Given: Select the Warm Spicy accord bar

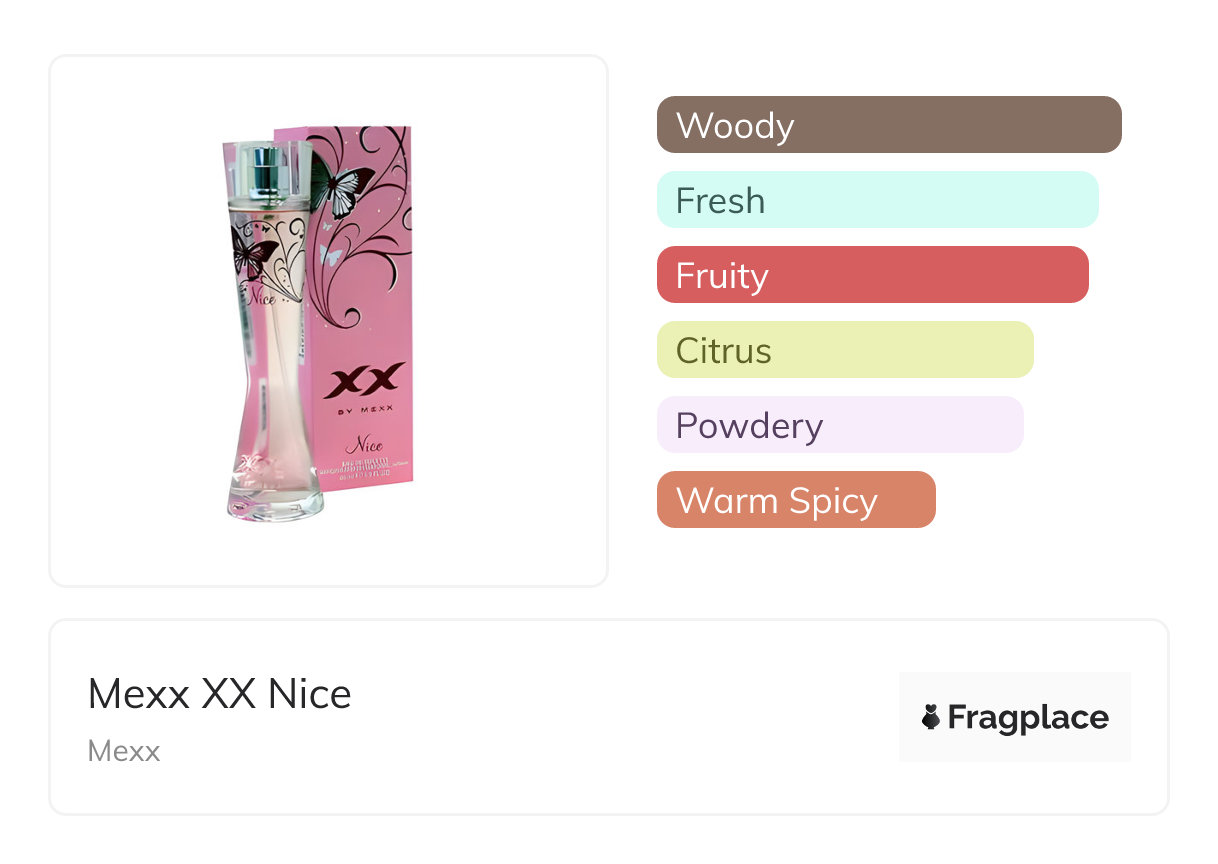Looking at the screenshot, I should (795, 500).
